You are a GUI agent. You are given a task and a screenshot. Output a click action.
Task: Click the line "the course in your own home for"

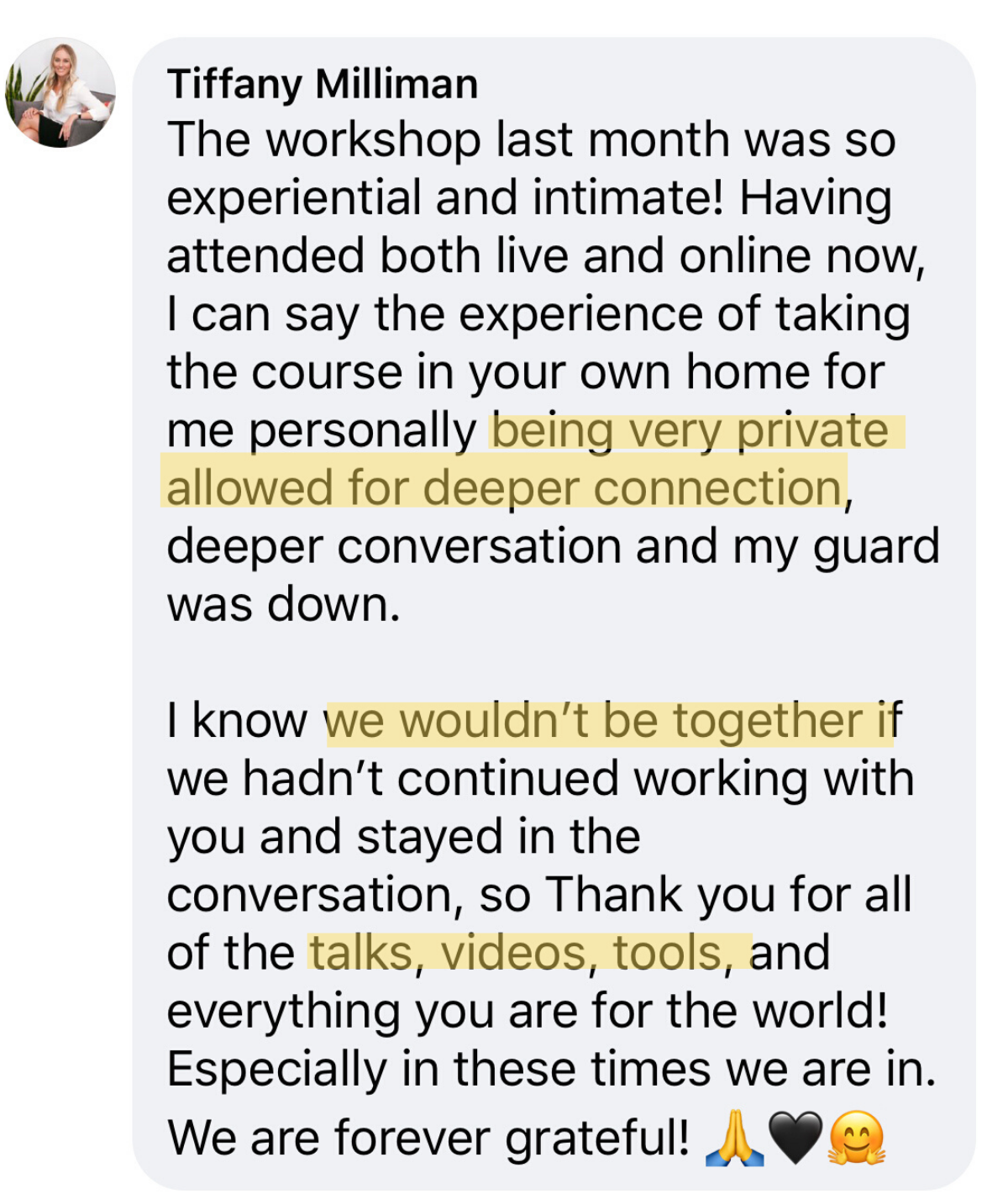(526, 372)
